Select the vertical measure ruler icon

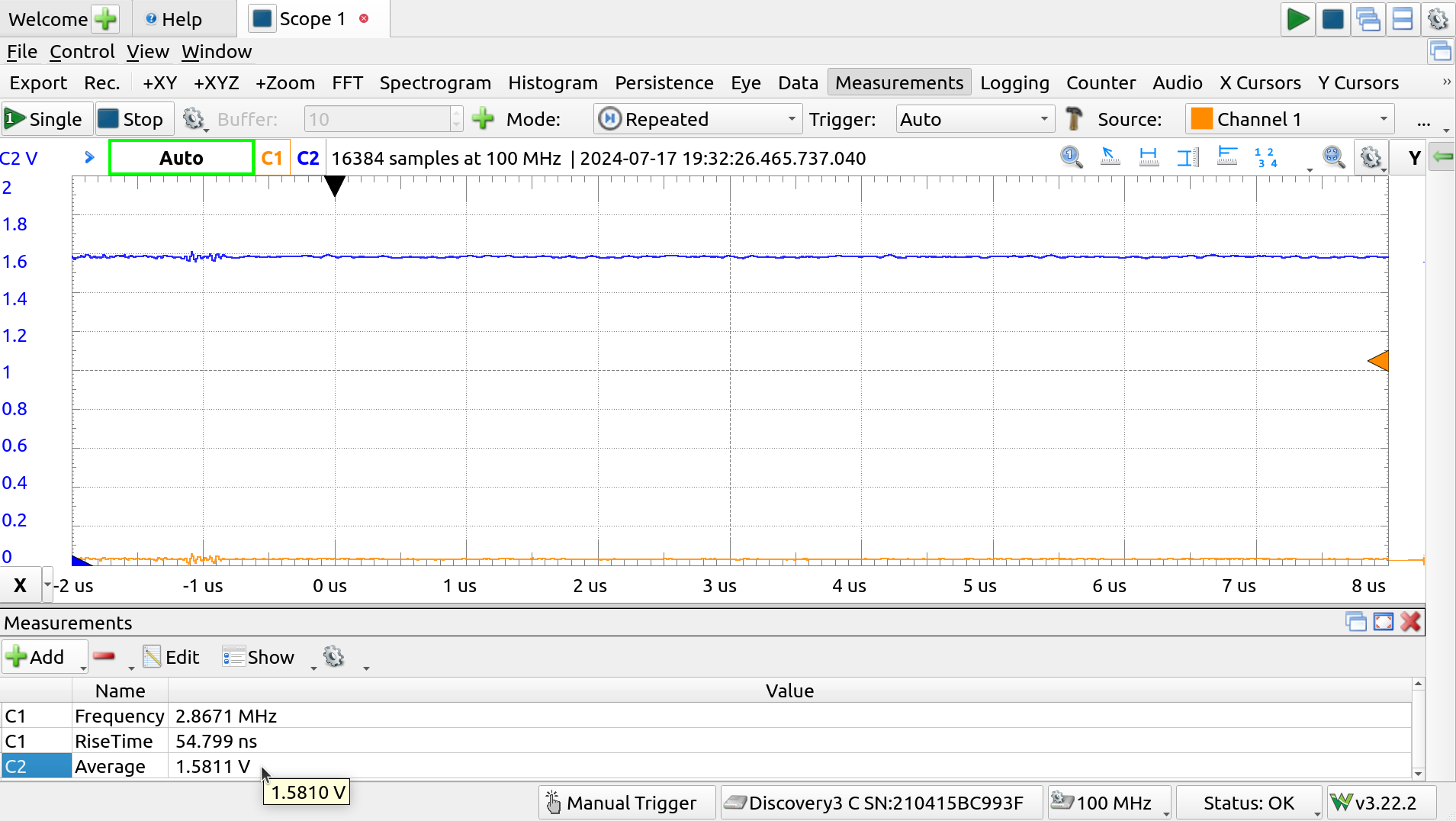(1187, 157)
